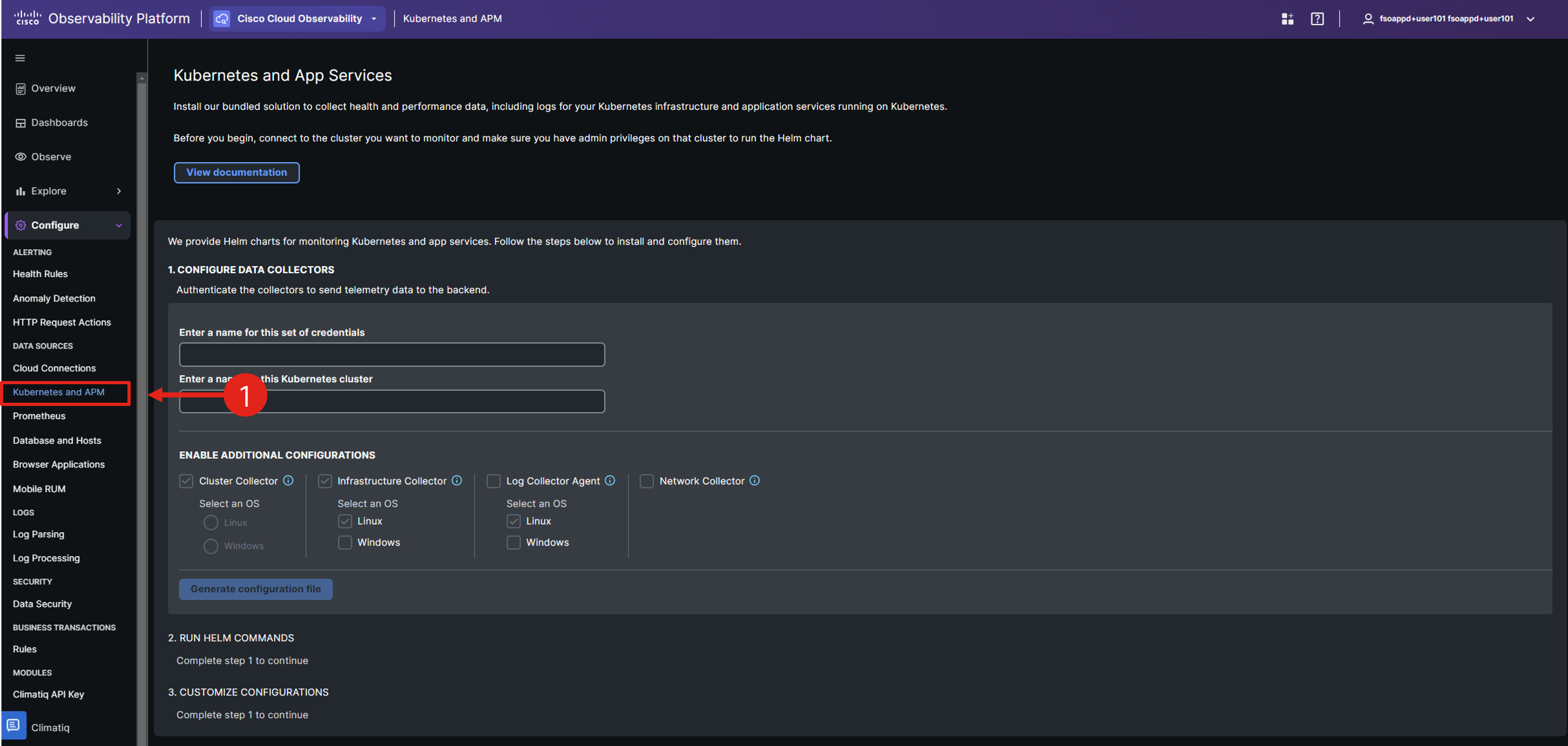Open Dashboards in the sidebar
This screenshot has height=746, width=1568.
(x=59, y=122)
